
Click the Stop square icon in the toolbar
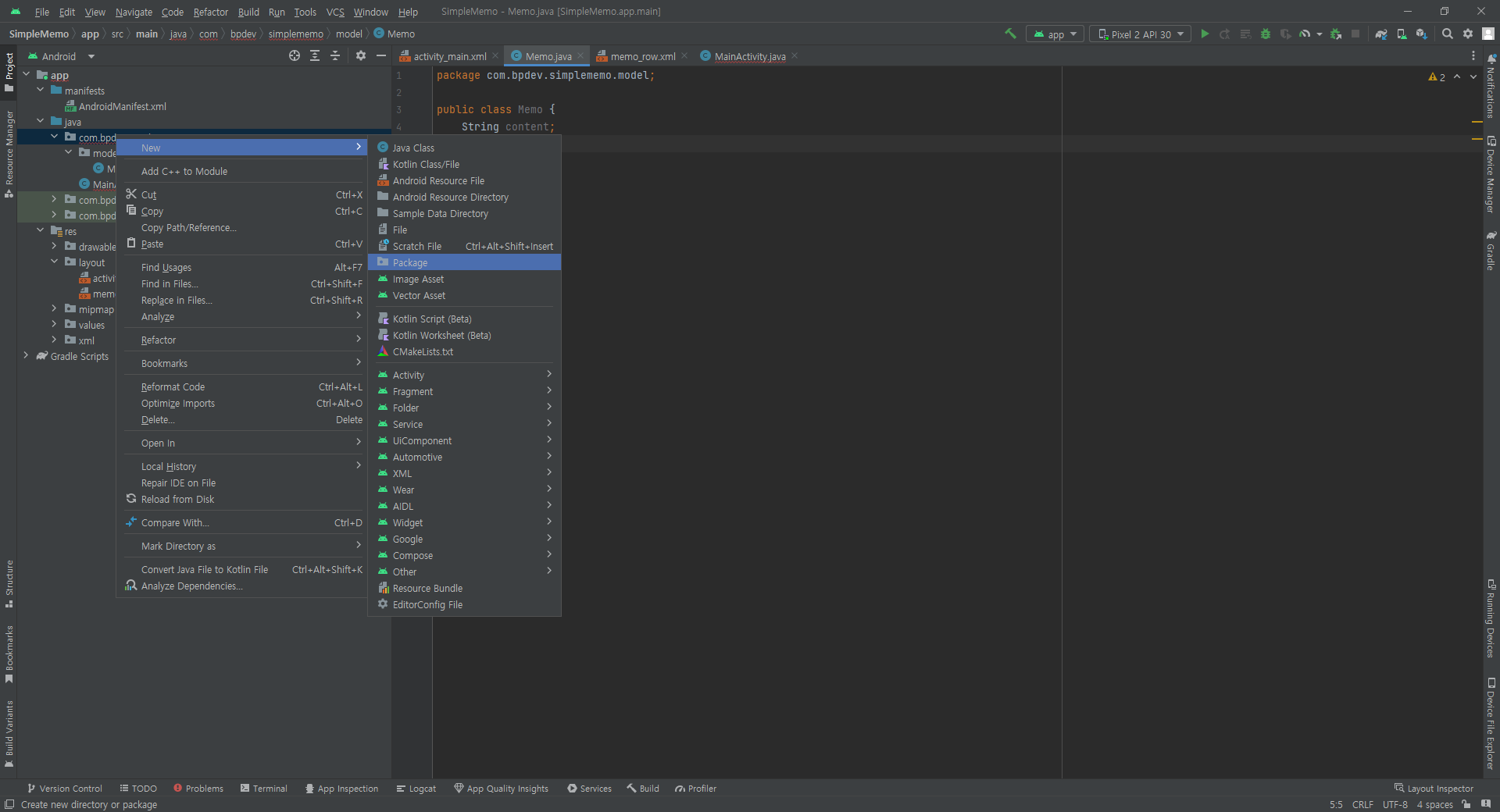[x=1355, y=34]
